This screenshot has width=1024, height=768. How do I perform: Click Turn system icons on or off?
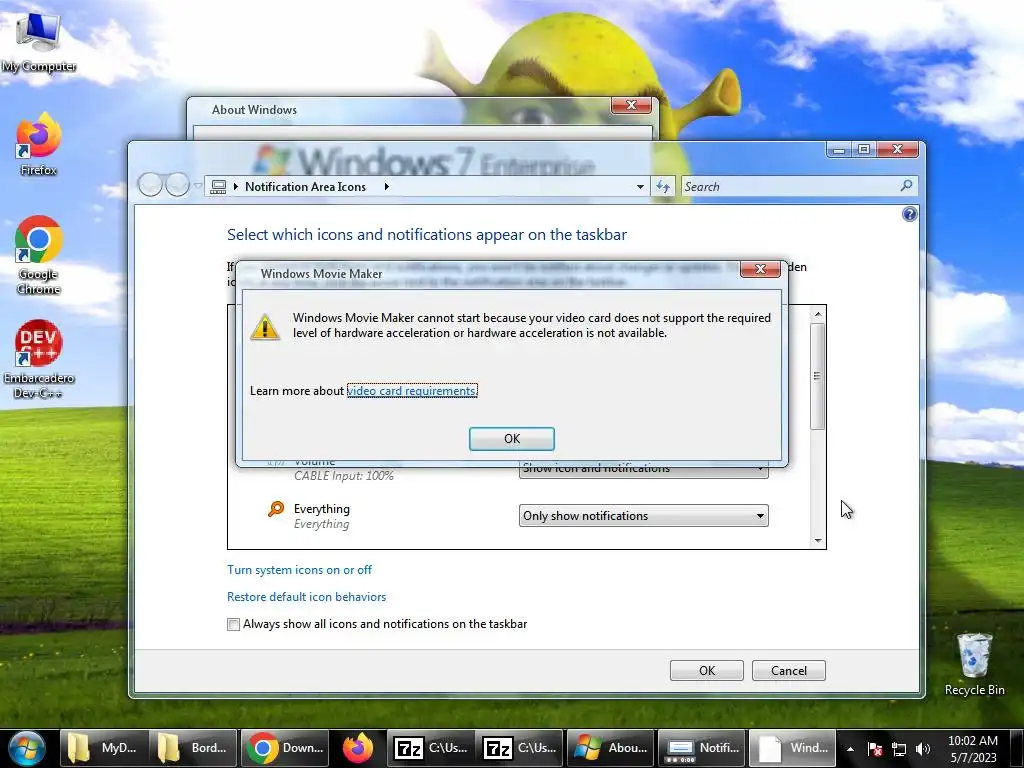[299, 570]
